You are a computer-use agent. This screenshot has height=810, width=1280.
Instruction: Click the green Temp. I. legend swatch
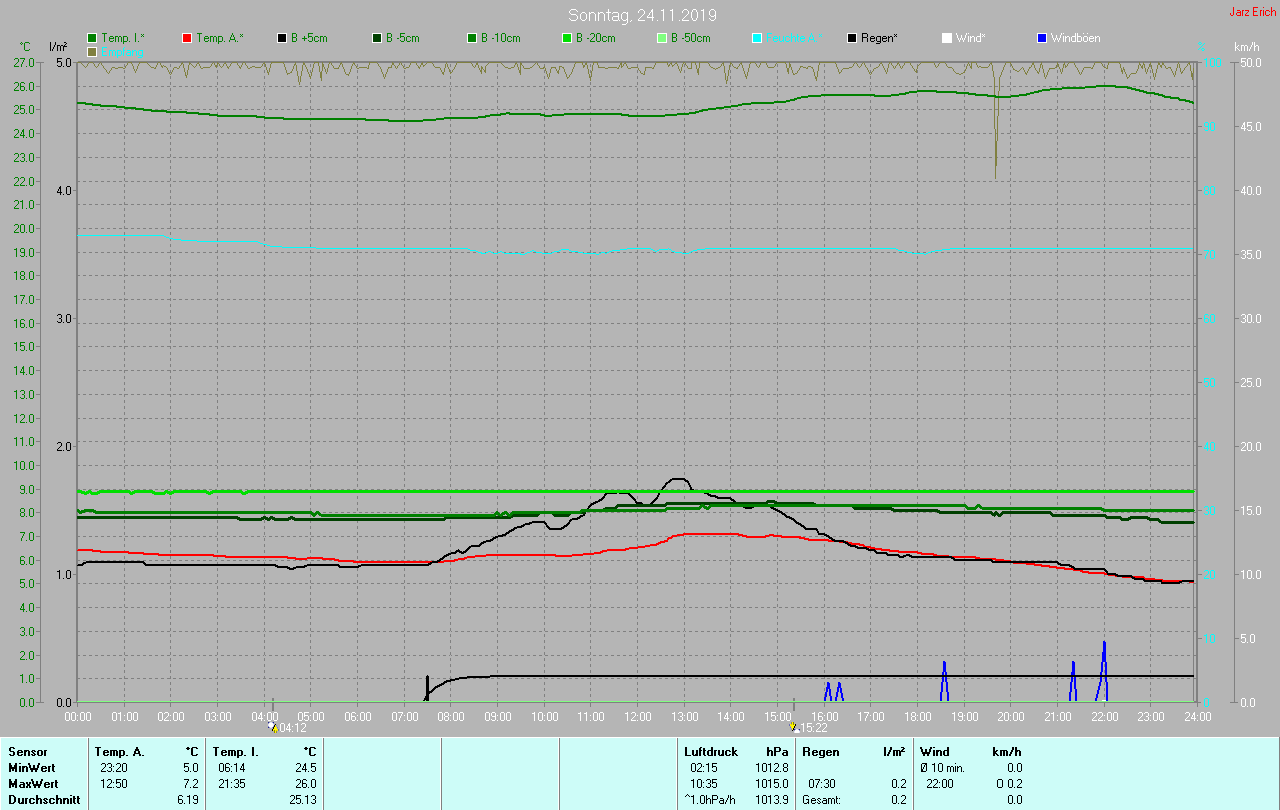pyautogui.click(x=92, y=38)
